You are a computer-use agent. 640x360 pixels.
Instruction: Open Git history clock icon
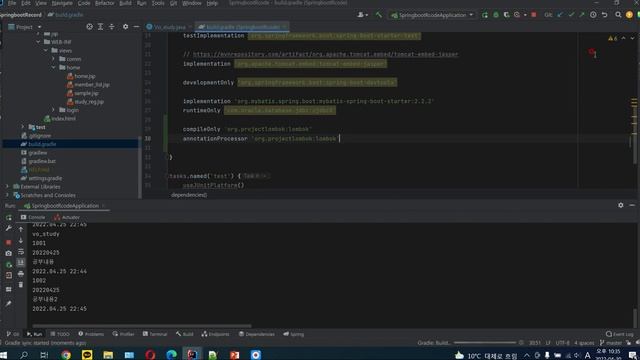pyautogui.click(x=593, y=15)
